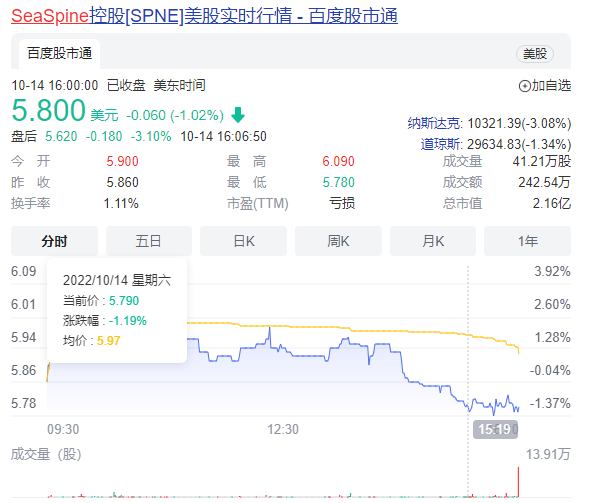Click the 15:19 time marker label

click(x=496, y=429)
